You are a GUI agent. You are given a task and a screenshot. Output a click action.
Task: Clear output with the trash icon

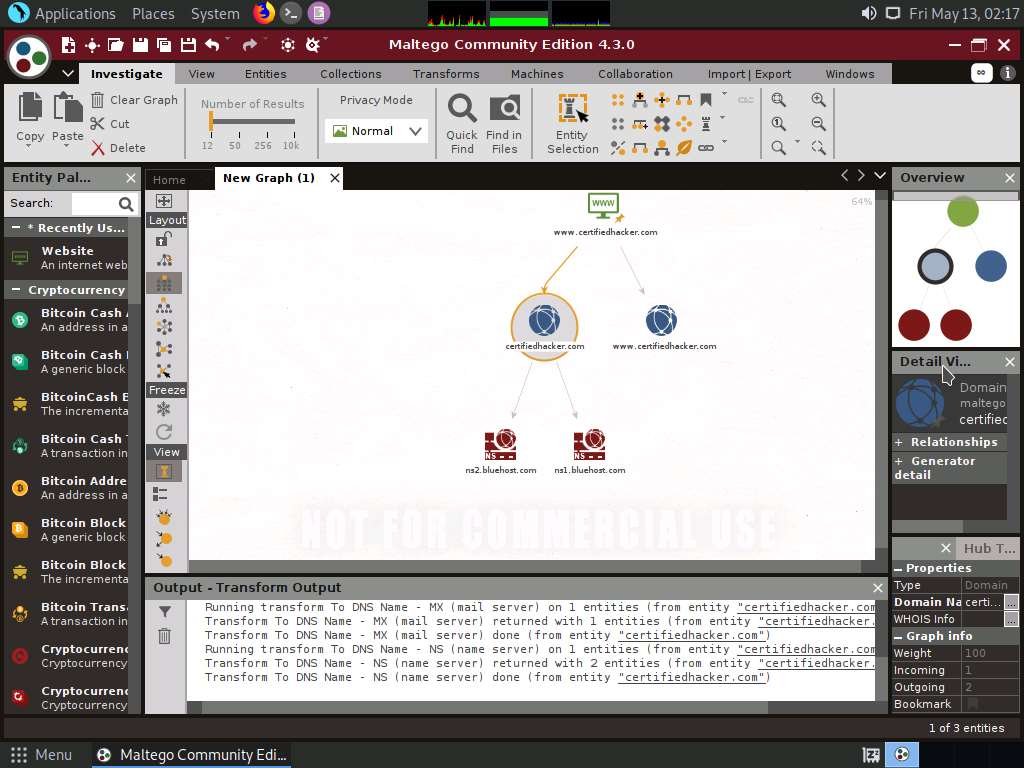click(x=165, y=635)
